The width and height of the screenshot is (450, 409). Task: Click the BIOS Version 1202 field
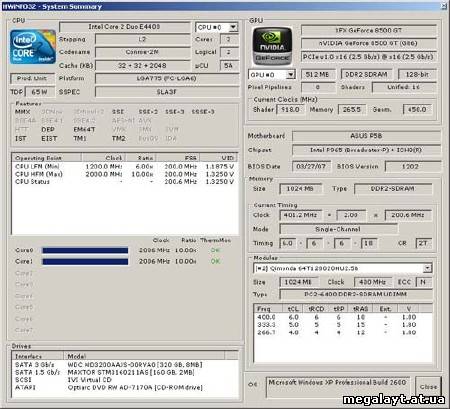coord(413,166)
